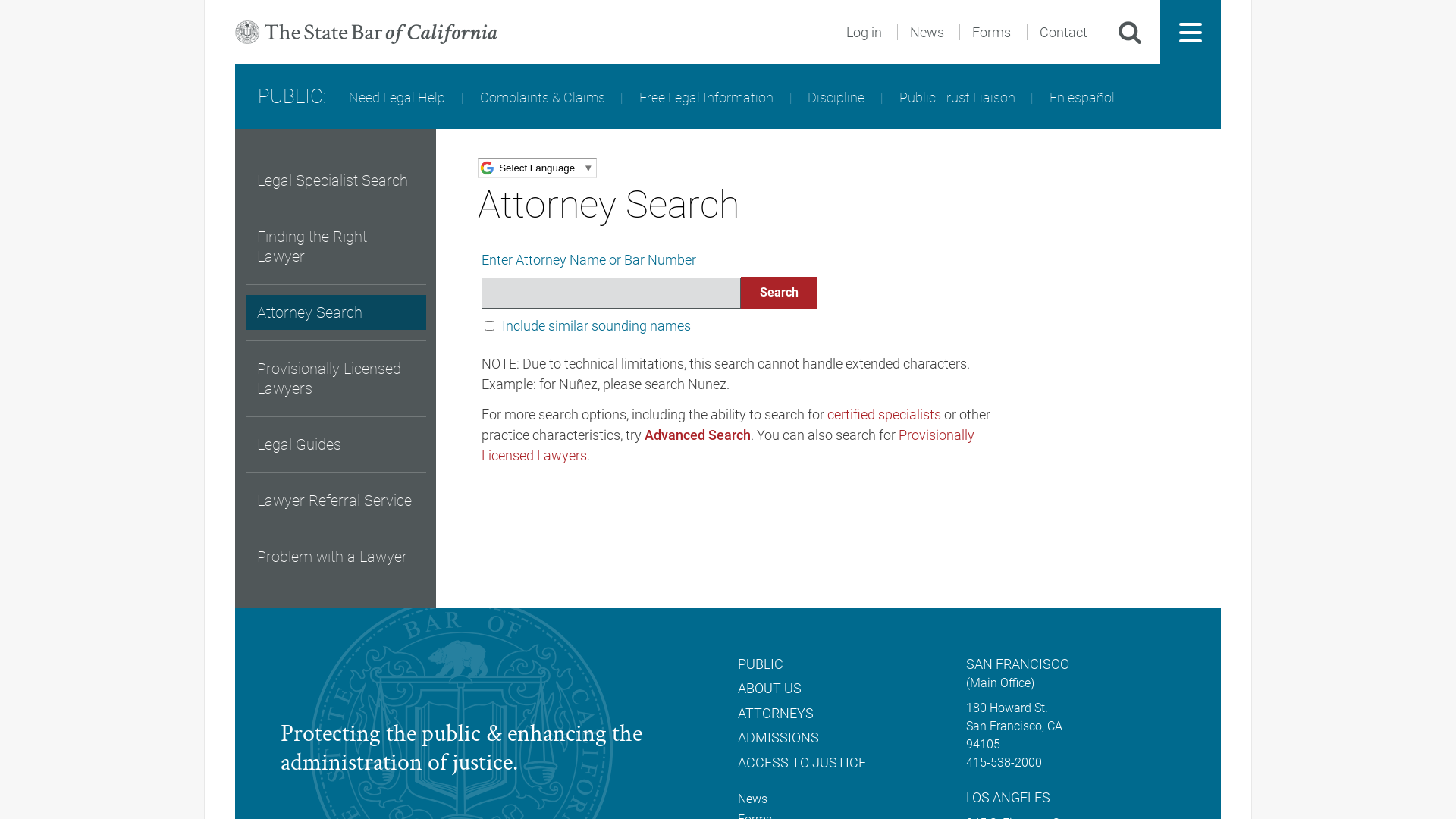Open Problem with a Lawyer in sidebar

[336, 557]
